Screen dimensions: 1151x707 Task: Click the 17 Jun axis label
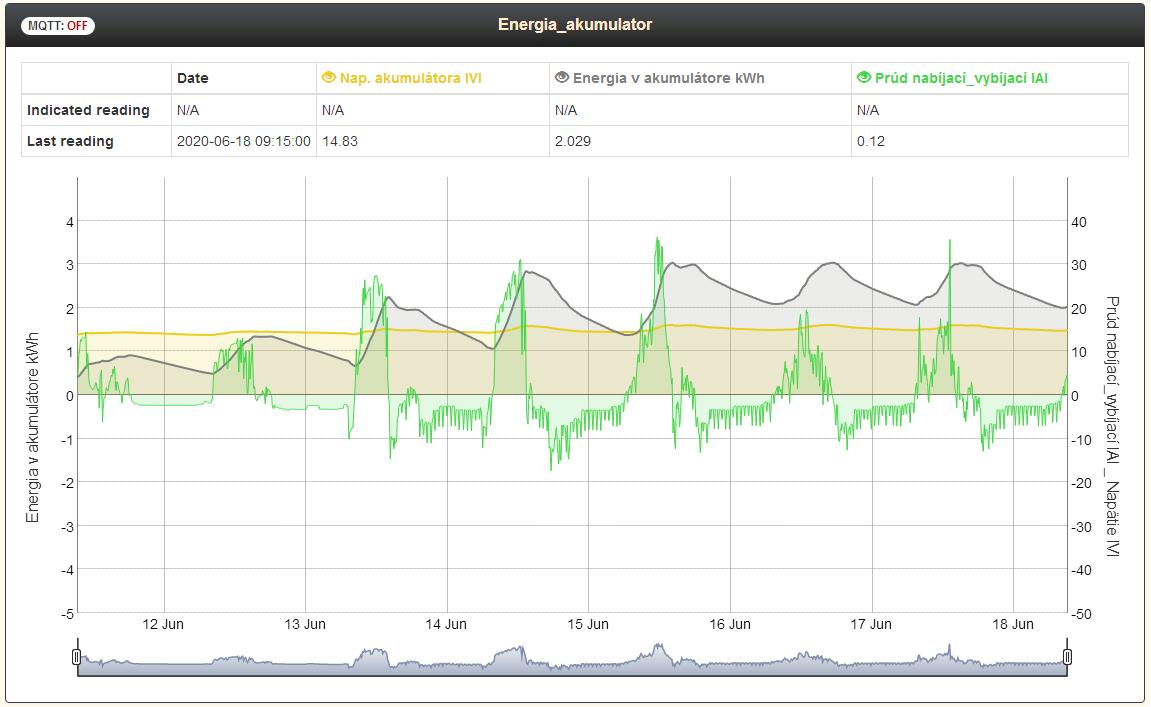(871, 624)
